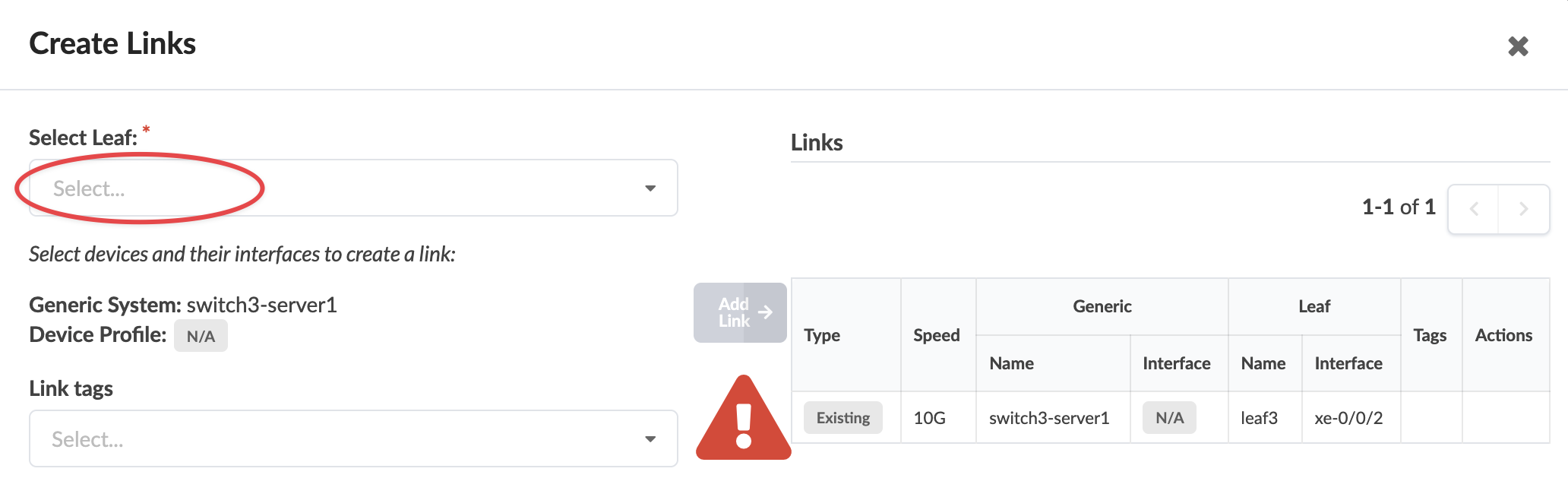Click the Existing type badge
Viewport: 1568px width, 497px height.
click(x=842, y=418)
